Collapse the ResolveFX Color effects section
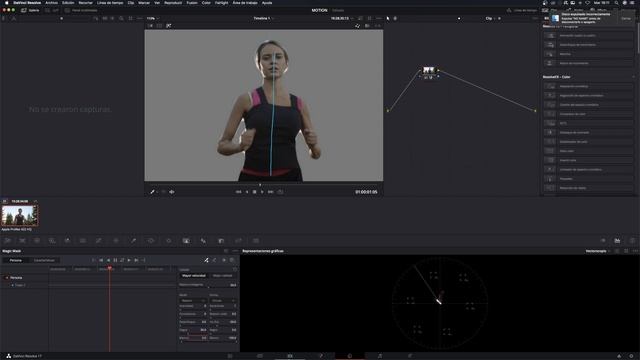 point(633,77)
